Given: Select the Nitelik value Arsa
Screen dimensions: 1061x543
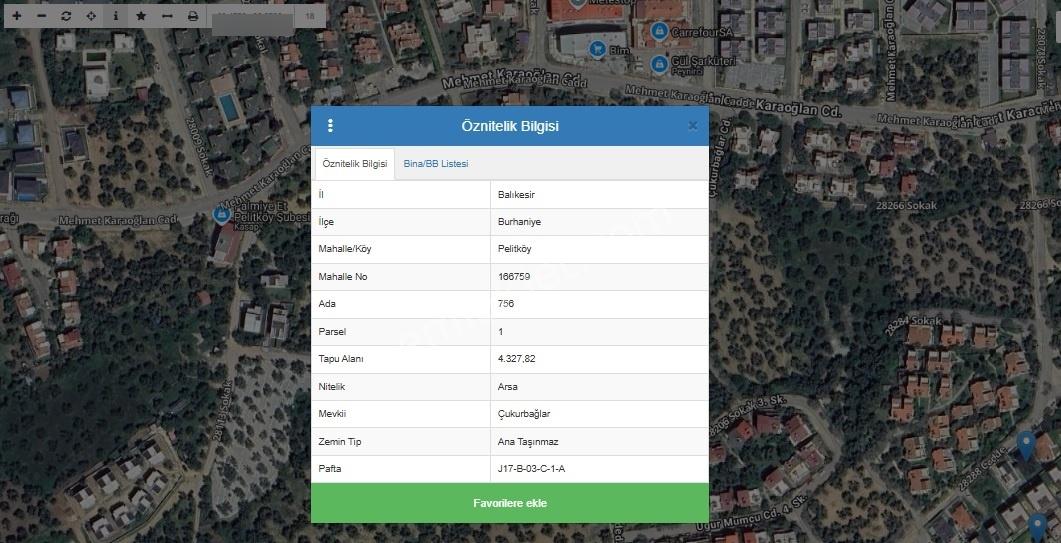Looking at the screenshot, I should (x=600, y=387).
